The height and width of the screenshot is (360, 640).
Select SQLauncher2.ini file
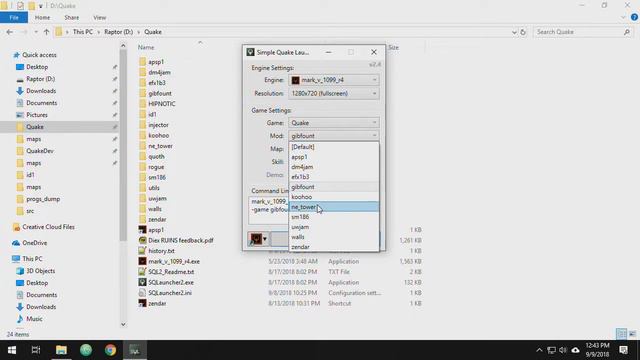pos(170,293)
